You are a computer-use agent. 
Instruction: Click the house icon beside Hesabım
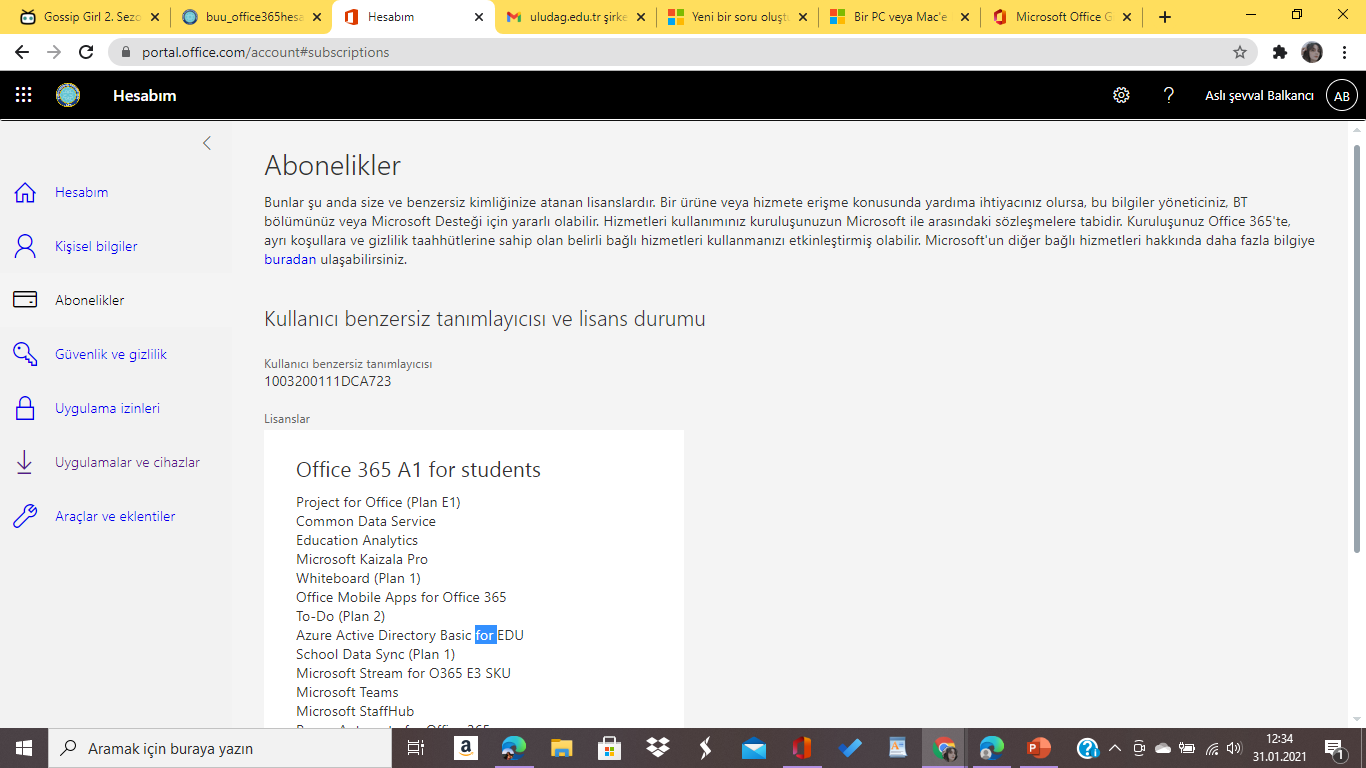(x=25, y=192)
